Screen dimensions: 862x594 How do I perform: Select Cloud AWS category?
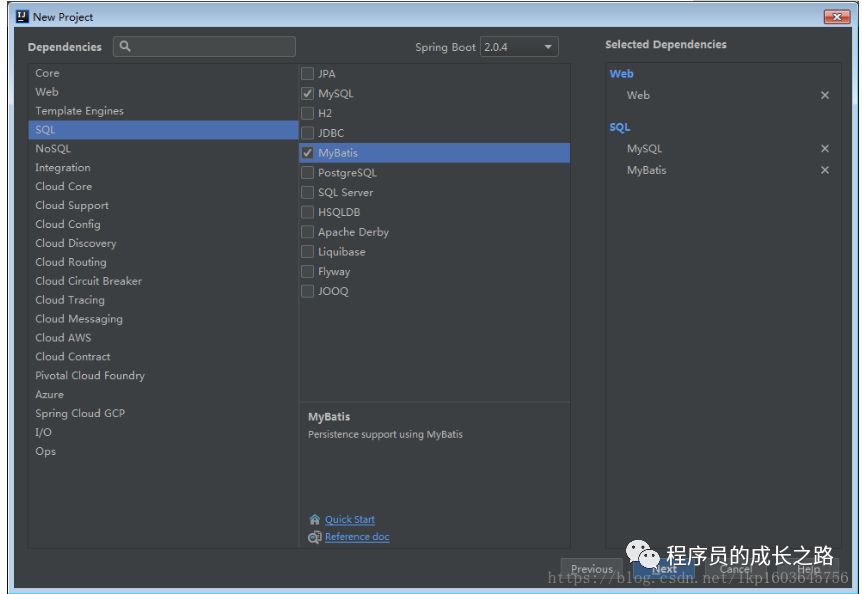pyautogui.click(x=163, y=337)
